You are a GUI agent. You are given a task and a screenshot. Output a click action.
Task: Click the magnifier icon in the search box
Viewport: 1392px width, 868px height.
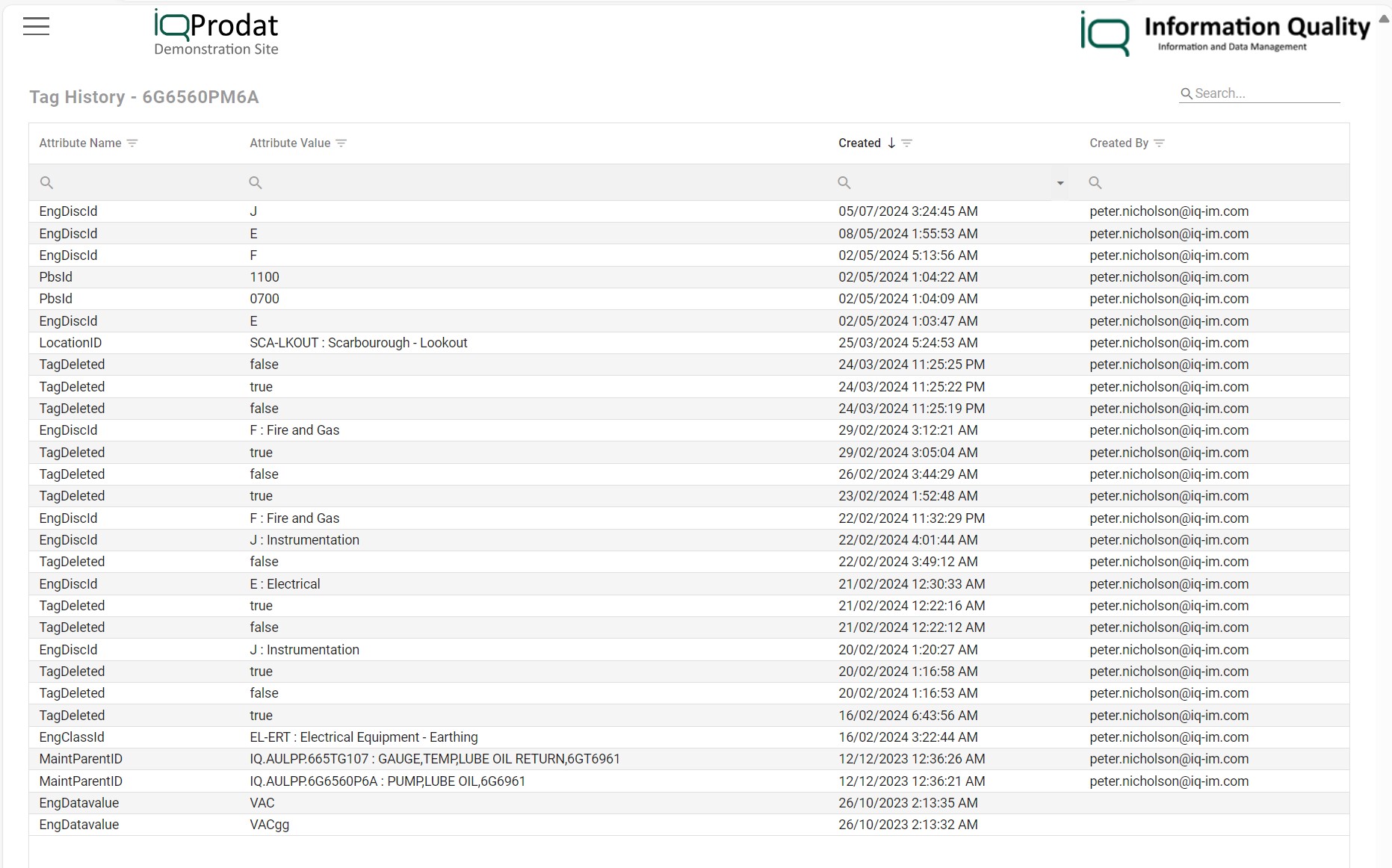point(1187,93)
